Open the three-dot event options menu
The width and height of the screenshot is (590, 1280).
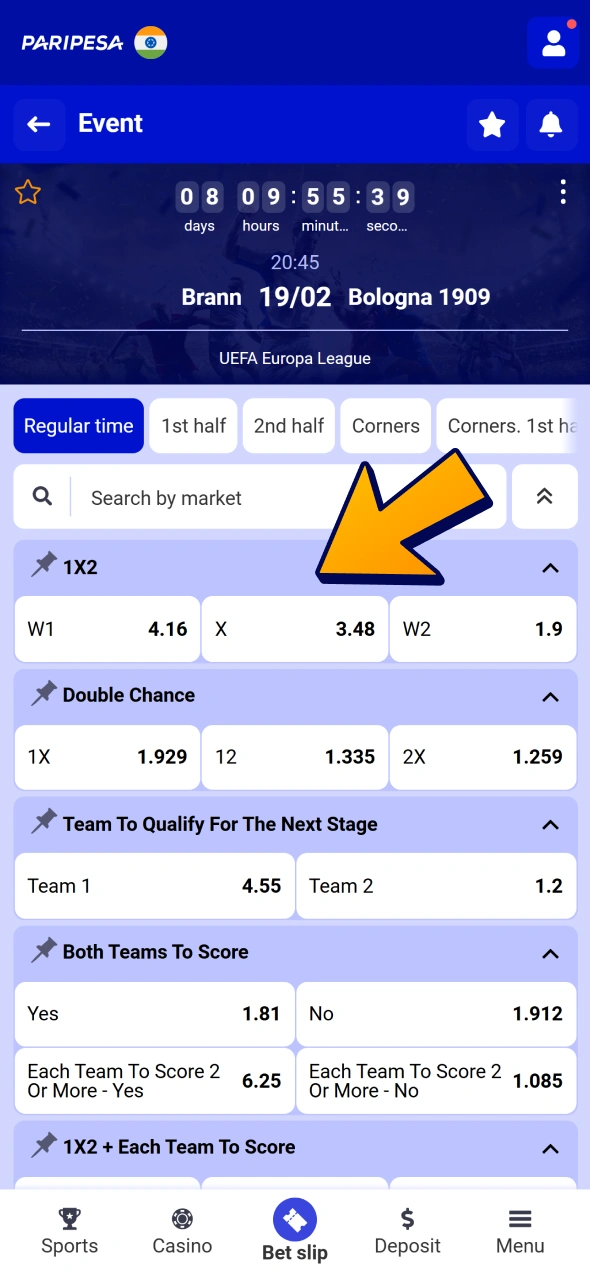click(x=563, y=192)
